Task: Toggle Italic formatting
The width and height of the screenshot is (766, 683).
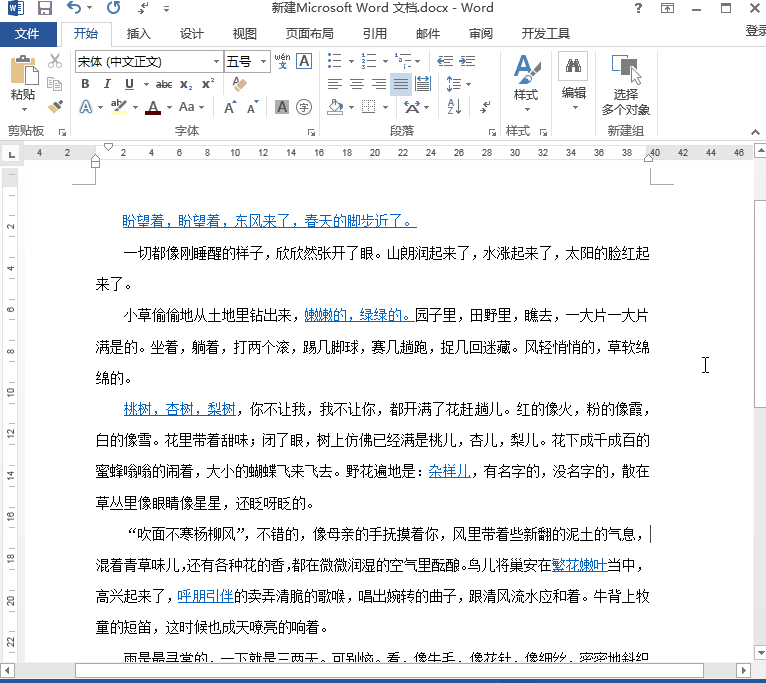Action: pos(107,84)
